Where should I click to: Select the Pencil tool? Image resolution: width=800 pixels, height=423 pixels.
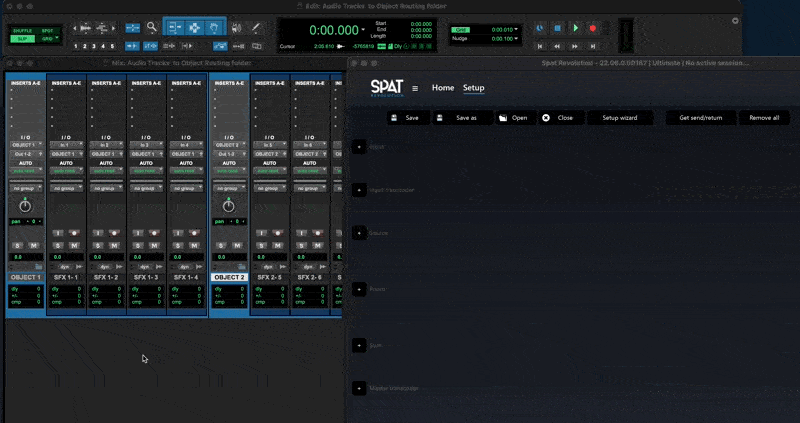tap(256, 28)
